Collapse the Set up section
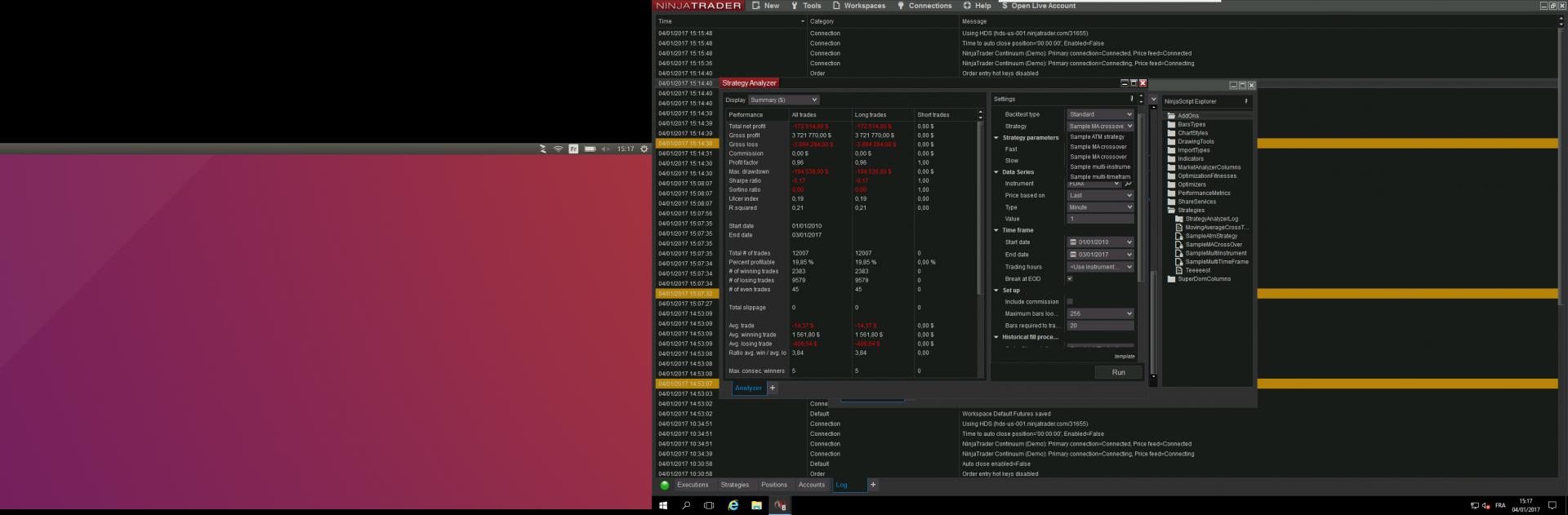 [x=996, y=291]
